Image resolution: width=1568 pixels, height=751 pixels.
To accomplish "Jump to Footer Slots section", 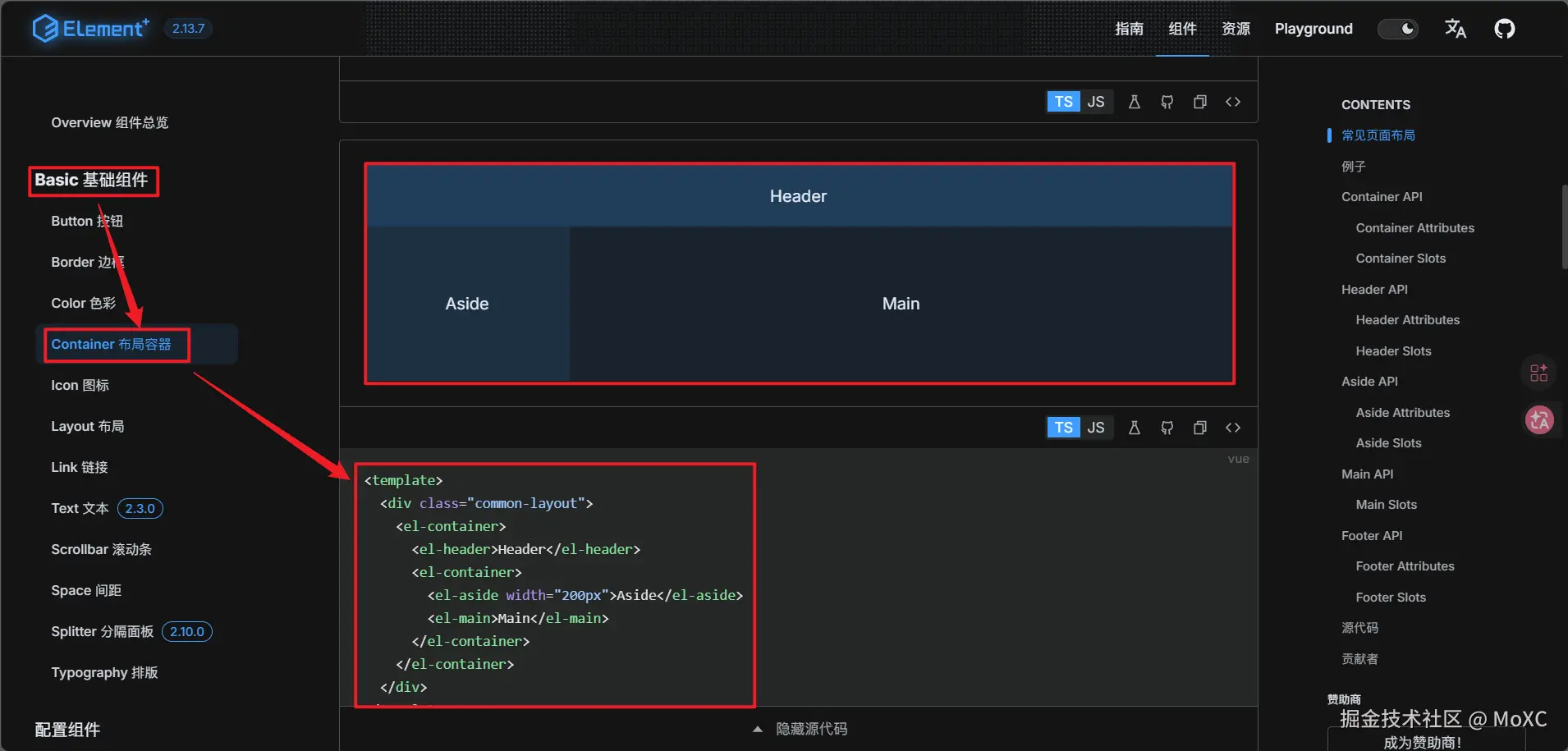I will pos(1391,597).
